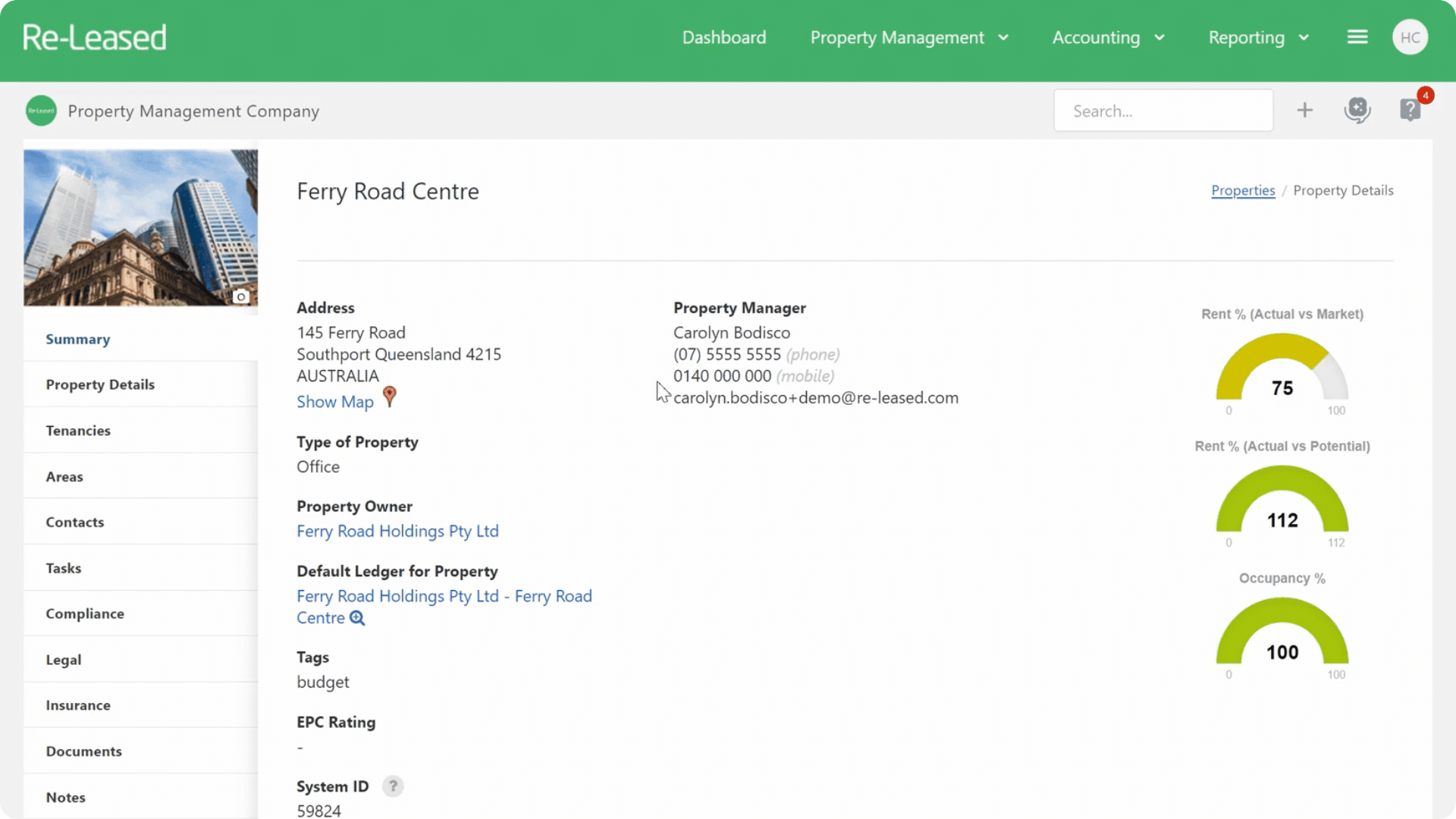The width and height of the screenshot is (1456, 819).
Task: Click the map pin icon
Action: tap(389, 397)
